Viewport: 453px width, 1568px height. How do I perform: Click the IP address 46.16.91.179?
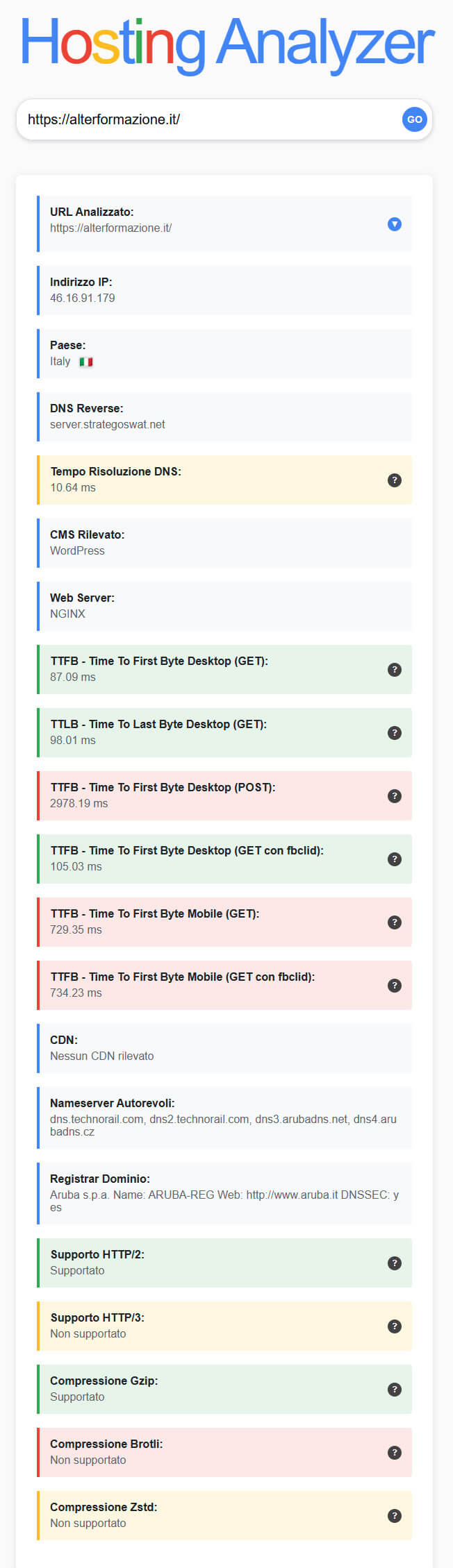pos(83,298)
